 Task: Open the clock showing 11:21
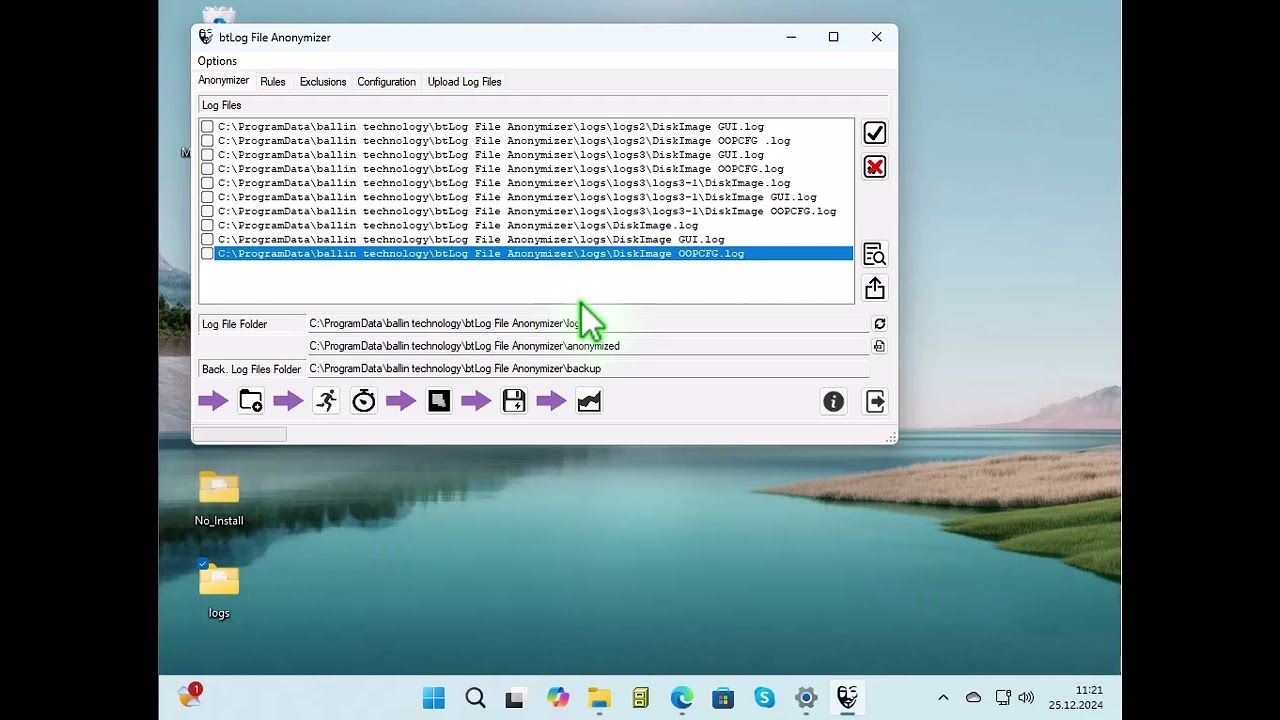tap(1076, 698)
